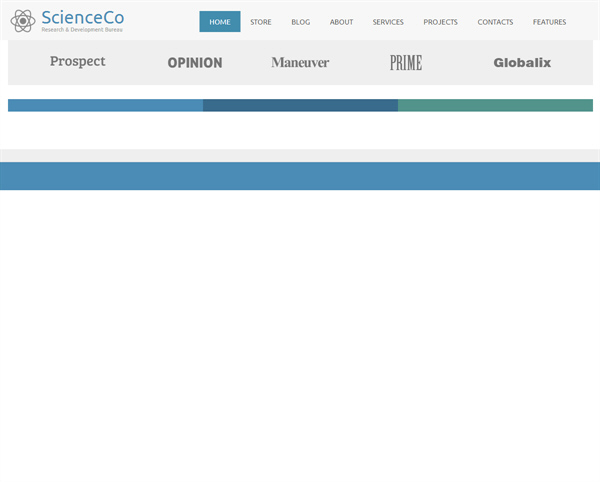Navigate to the SERVICES page

(388, 22)
